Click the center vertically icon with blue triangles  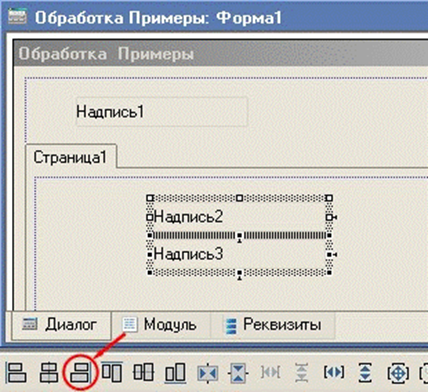click(238, 373)
